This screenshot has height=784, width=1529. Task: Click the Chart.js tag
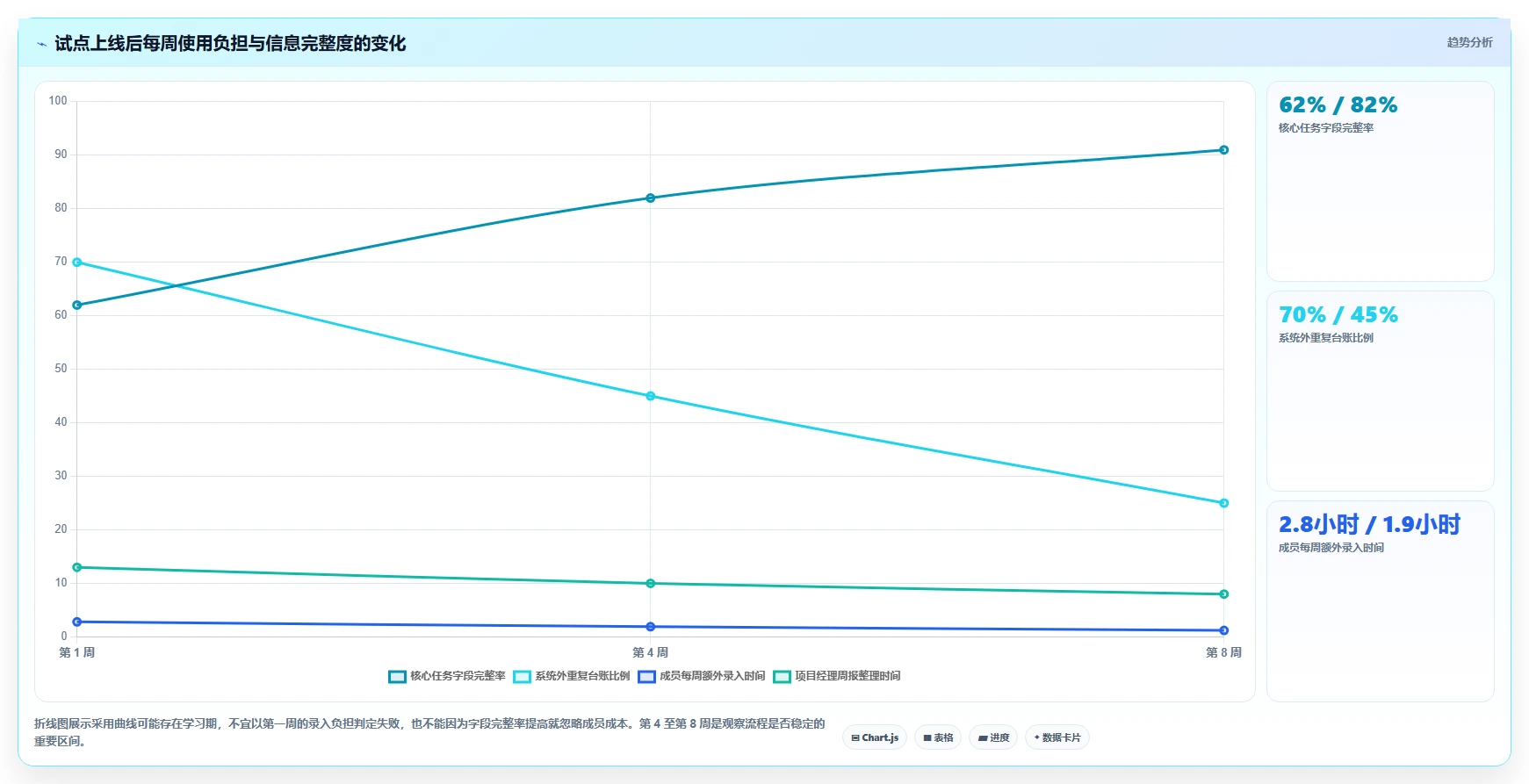pos(875,737)
